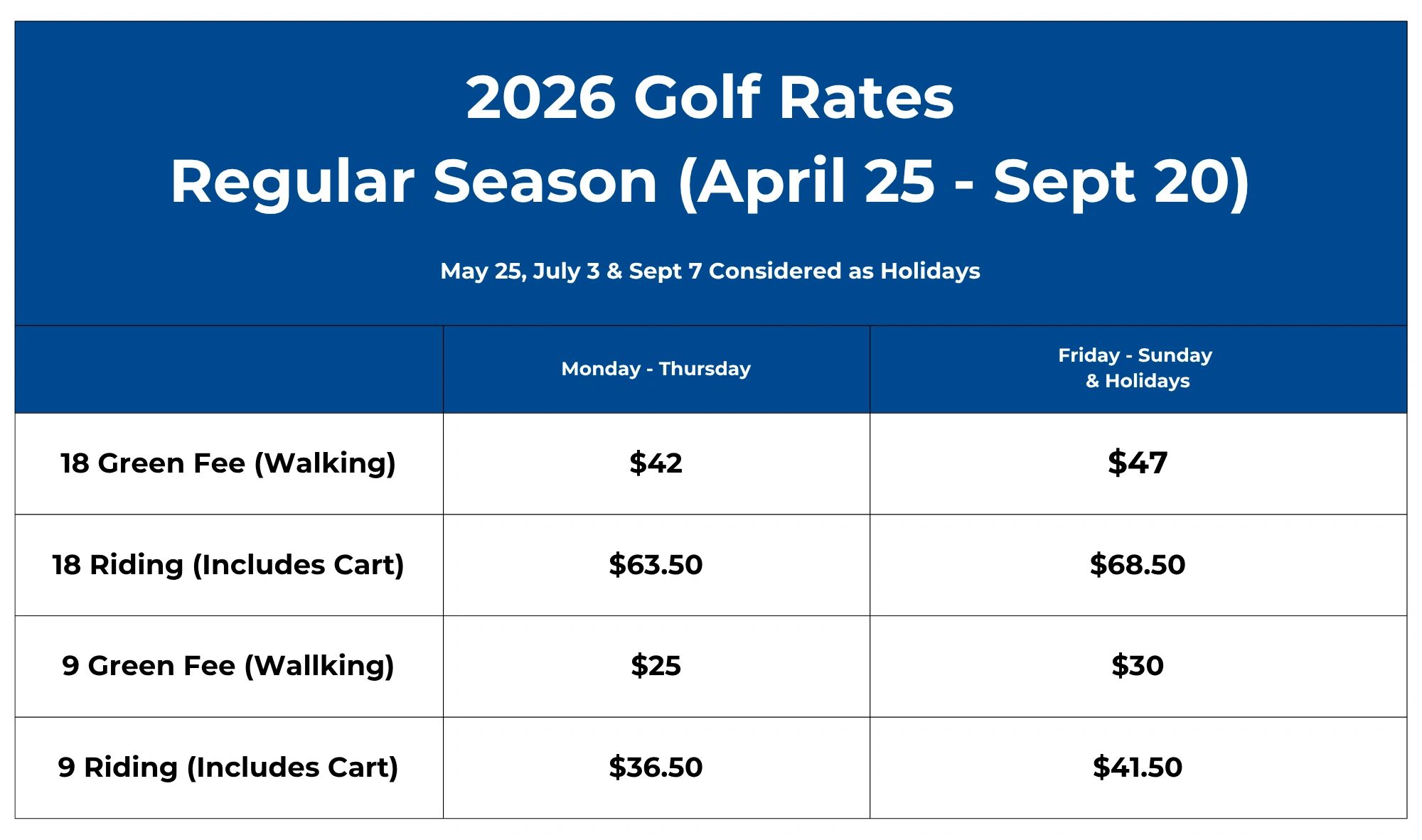Click the empty header cell above row labels

pos(229,370)
